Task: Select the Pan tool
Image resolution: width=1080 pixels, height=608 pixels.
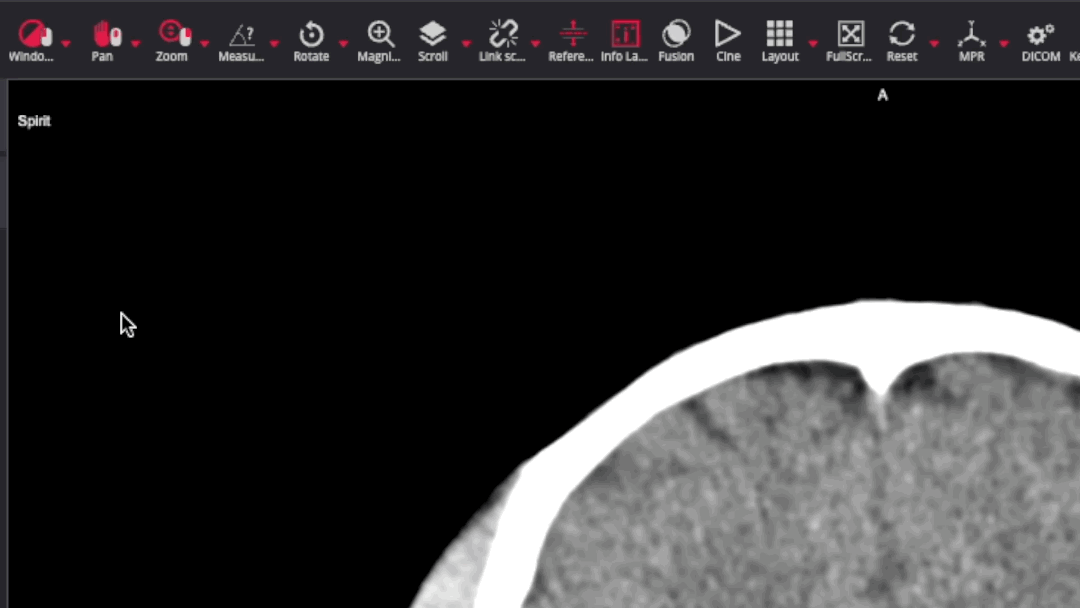Action: [x=104, y=41]
